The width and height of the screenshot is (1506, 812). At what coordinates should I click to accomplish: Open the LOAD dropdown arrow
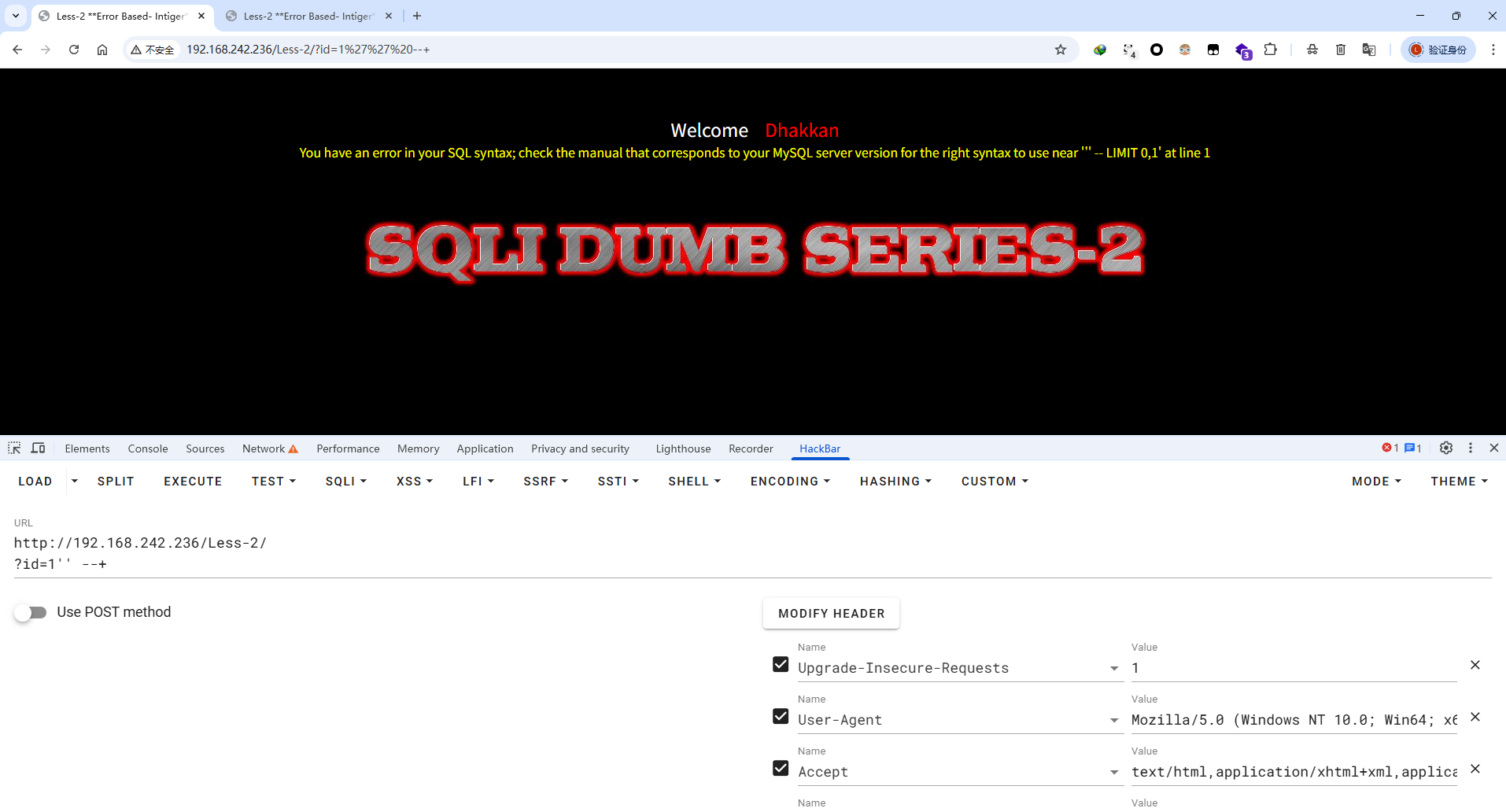coord(75,481)
